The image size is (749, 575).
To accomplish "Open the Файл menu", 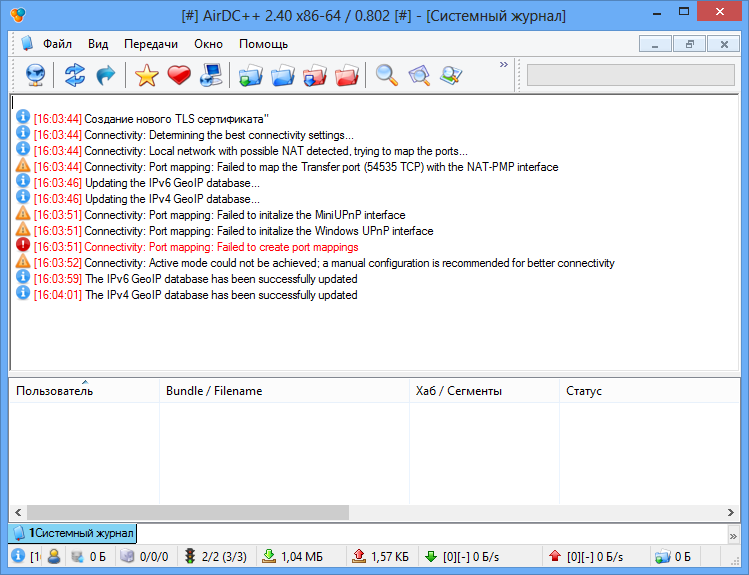I will click(x=57, y=44).
